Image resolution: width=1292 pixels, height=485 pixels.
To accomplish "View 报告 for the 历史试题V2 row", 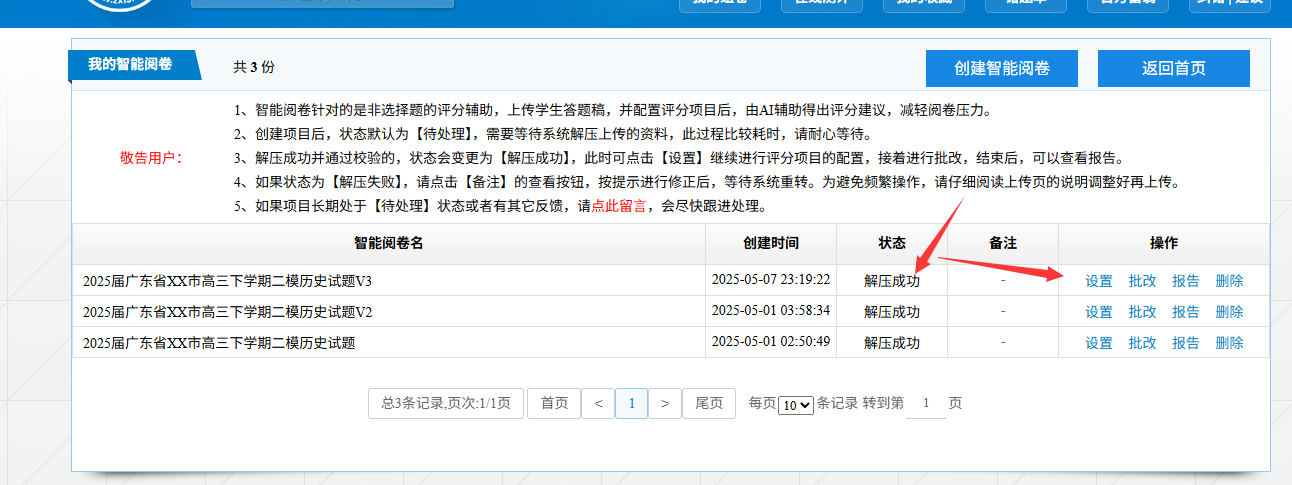I will 1186,312.
